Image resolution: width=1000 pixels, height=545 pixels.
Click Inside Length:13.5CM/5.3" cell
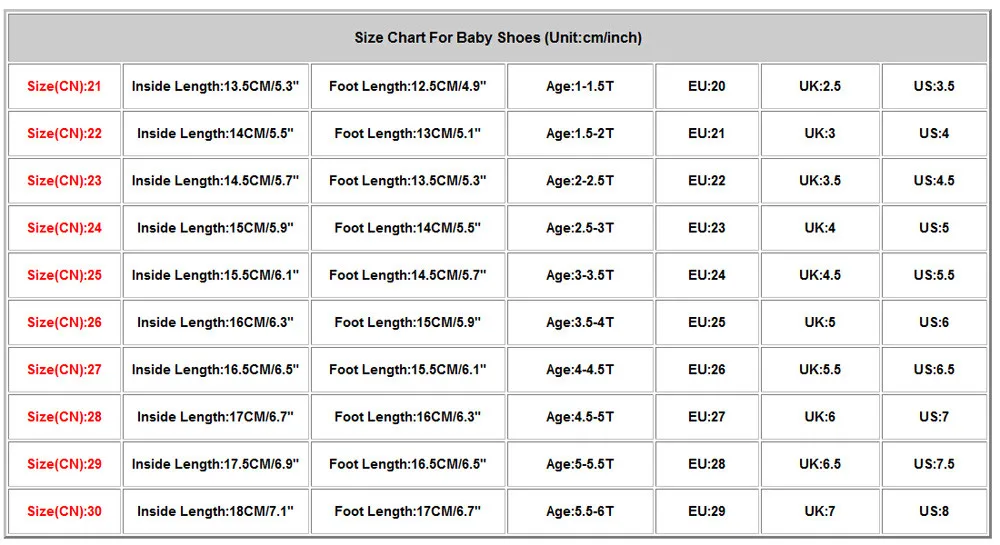[215, 86]
